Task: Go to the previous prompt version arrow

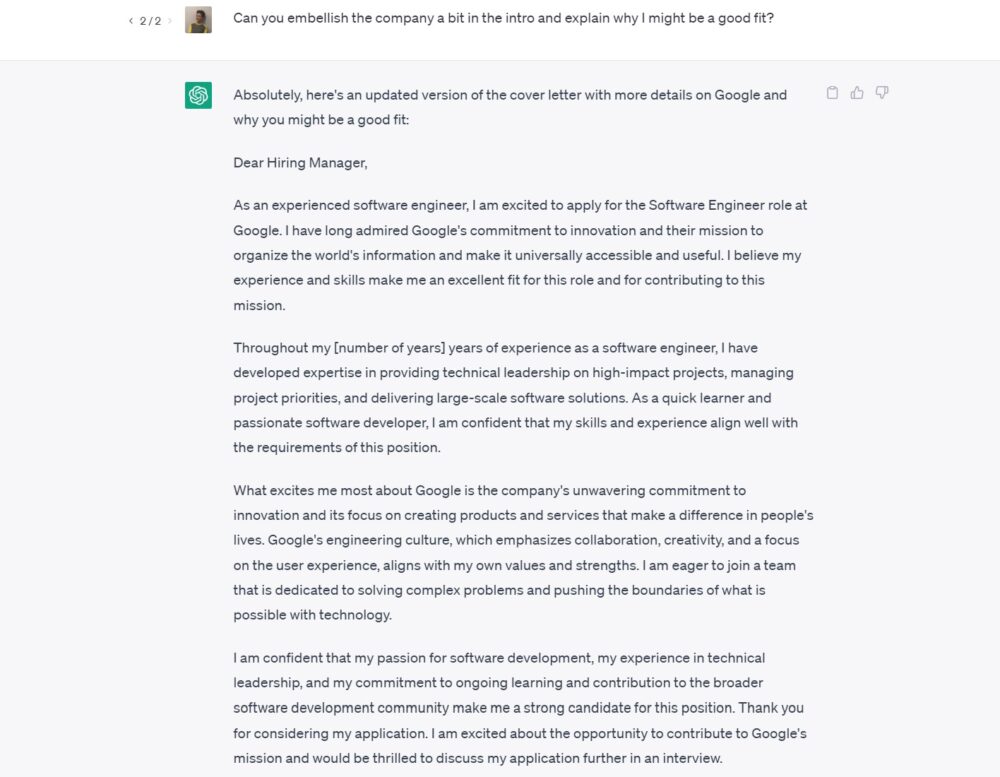Action: tap(131, 21)
